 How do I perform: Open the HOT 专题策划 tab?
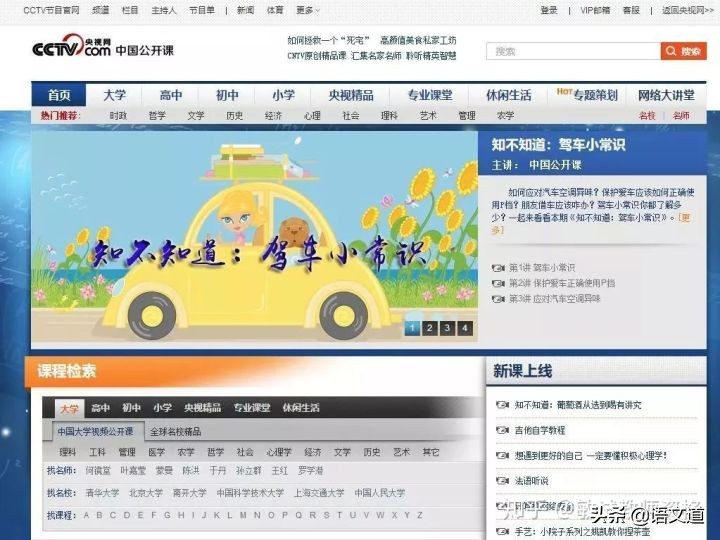(587, 95)
